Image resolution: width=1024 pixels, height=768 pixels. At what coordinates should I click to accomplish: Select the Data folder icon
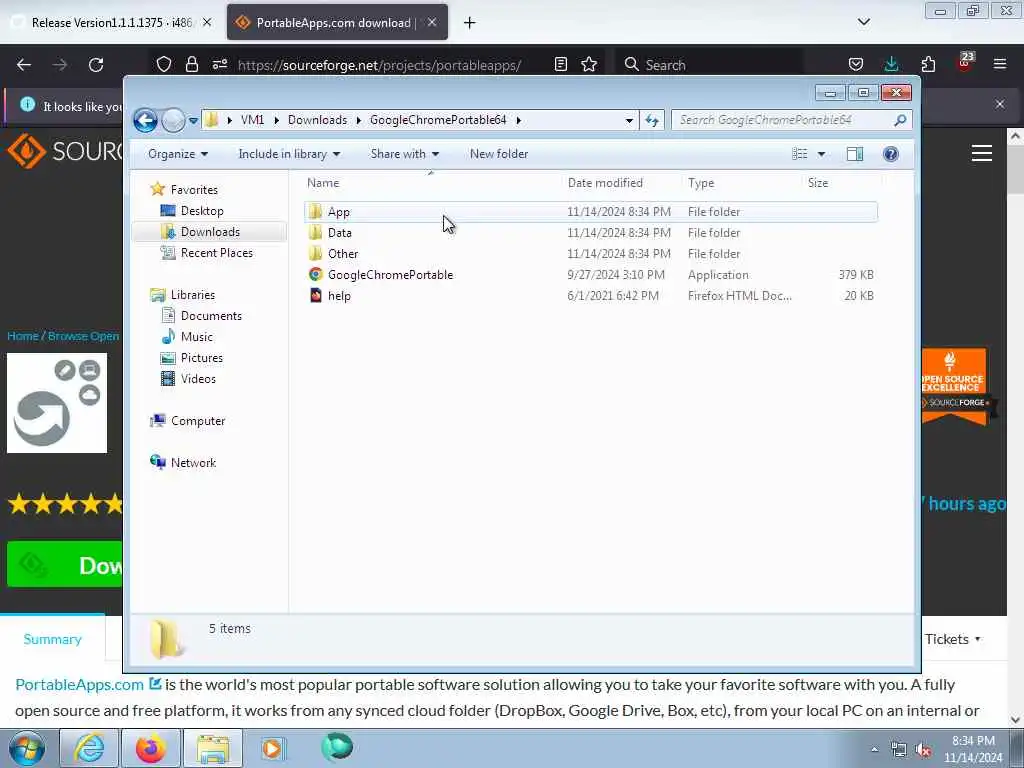[x=315, y=232]
